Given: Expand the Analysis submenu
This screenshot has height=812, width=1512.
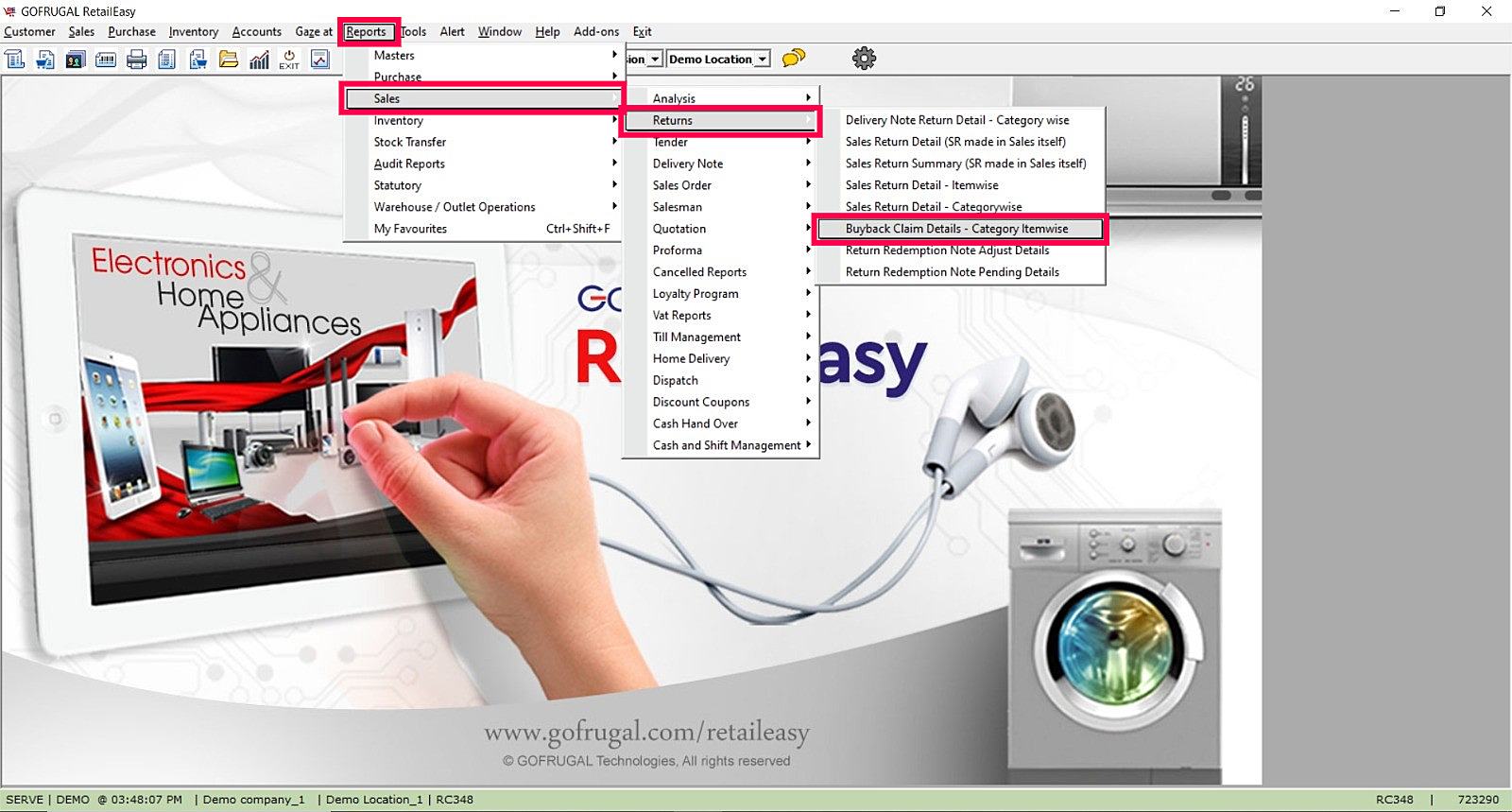Looking at the screenshot, I should (721, 98).
